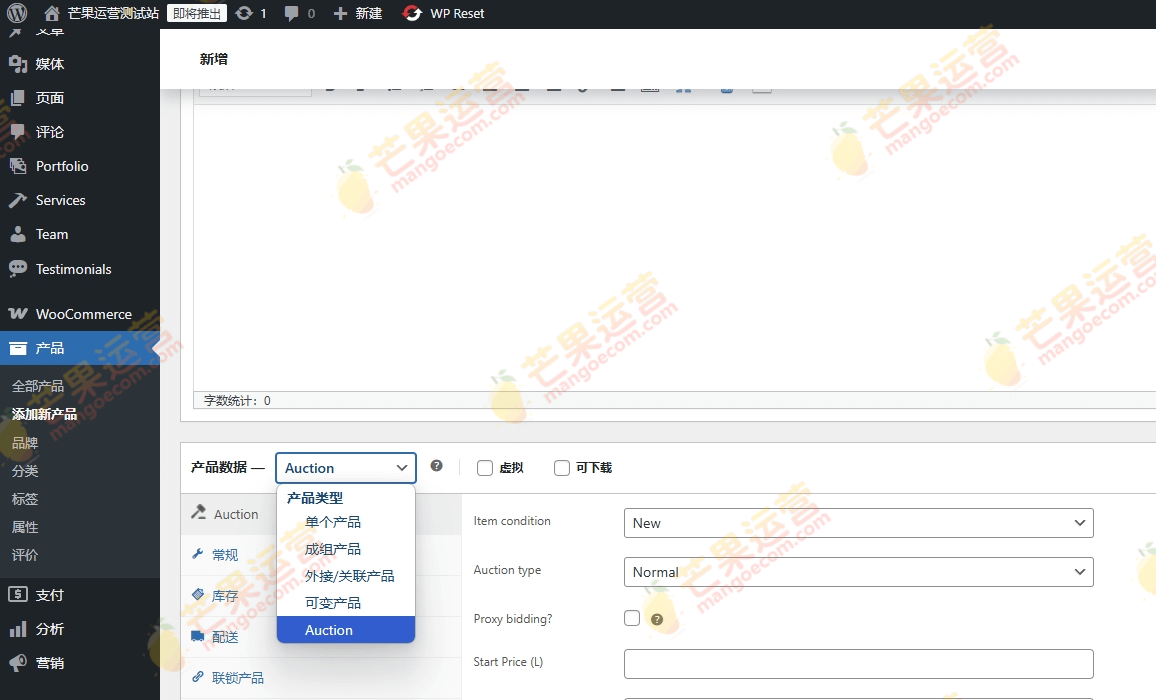Click the Portfolio icon in sidebar
The width and height of the screenshot is (1156, 700).
pyautogui.click(x=18, y=166)
